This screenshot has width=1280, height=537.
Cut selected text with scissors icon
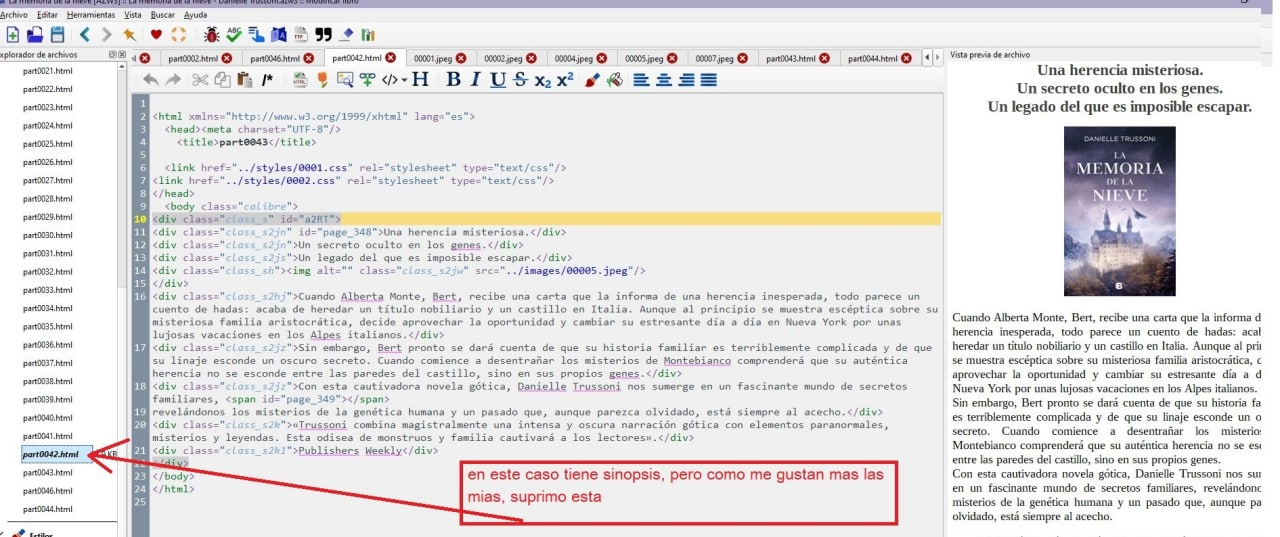pyautogui.click(x=201, y=80)
